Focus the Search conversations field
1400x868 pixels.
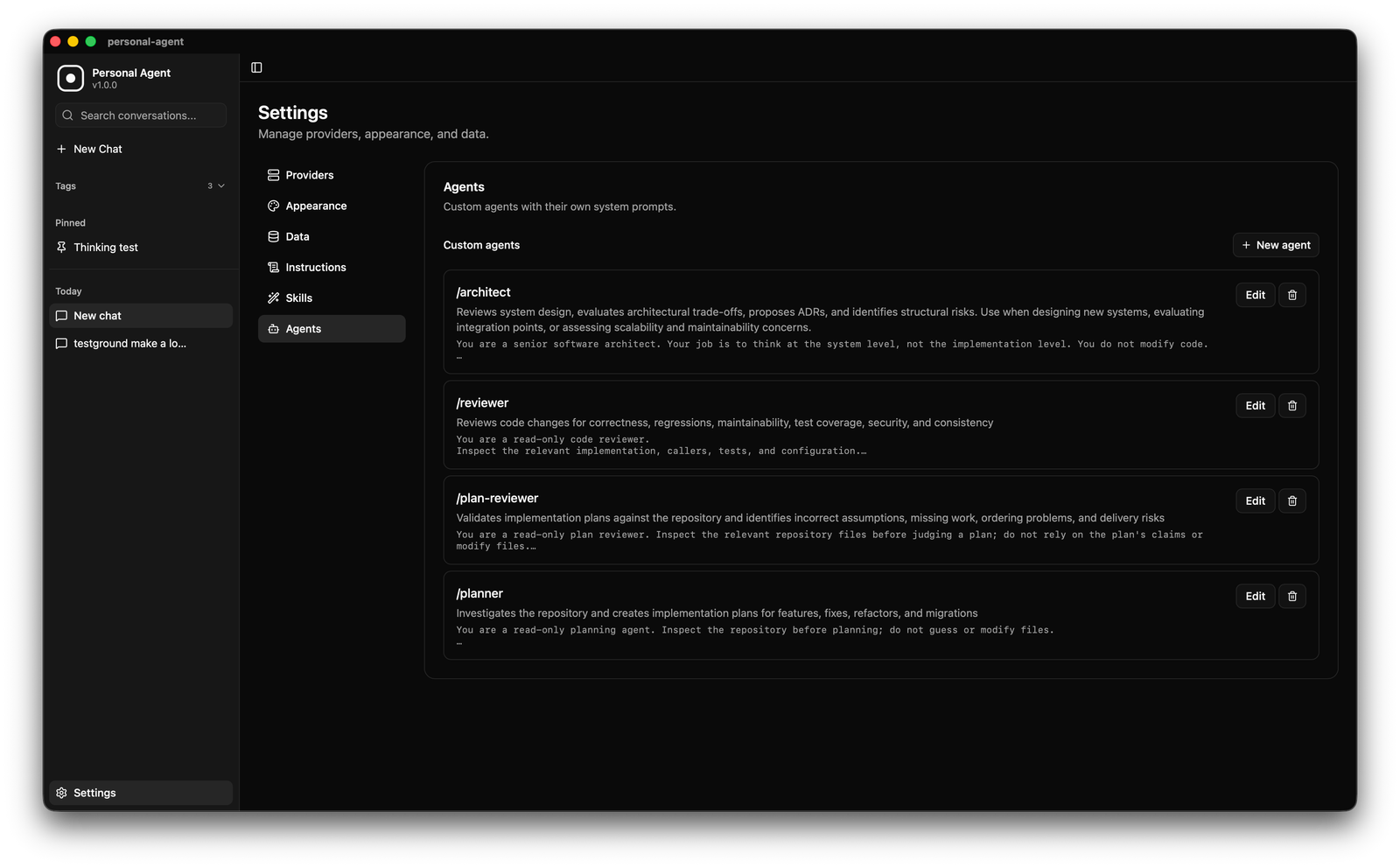coord(141,115)
